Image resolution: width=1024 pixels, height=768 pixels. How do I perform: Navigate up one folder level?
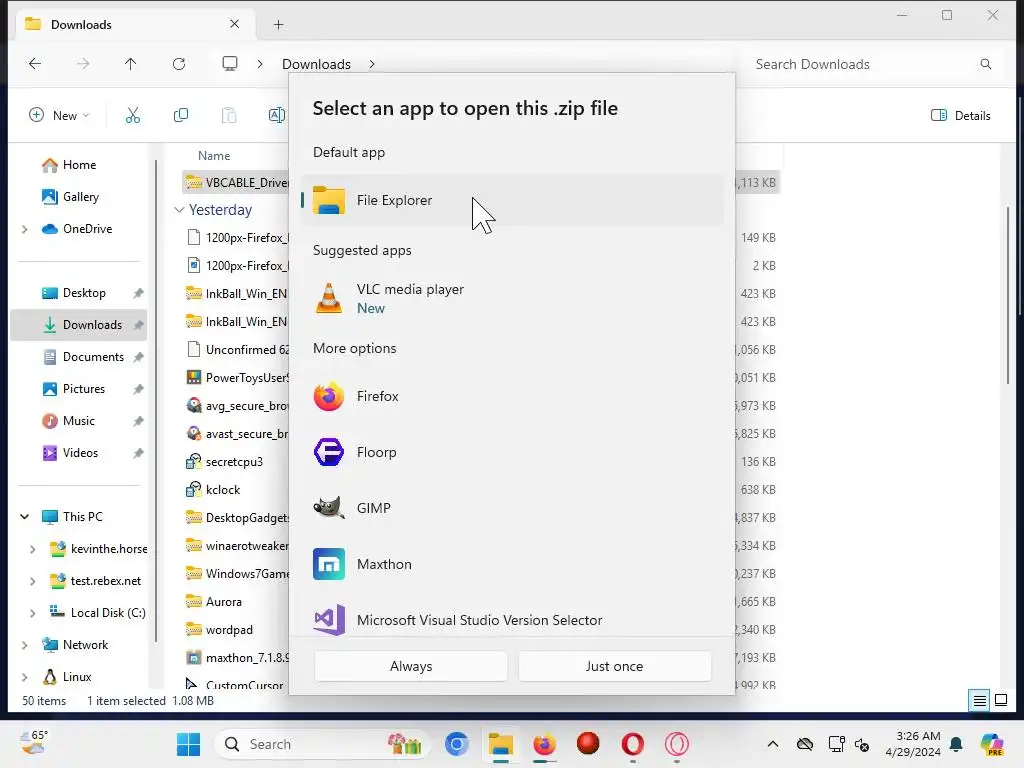(x=131, y=63)
